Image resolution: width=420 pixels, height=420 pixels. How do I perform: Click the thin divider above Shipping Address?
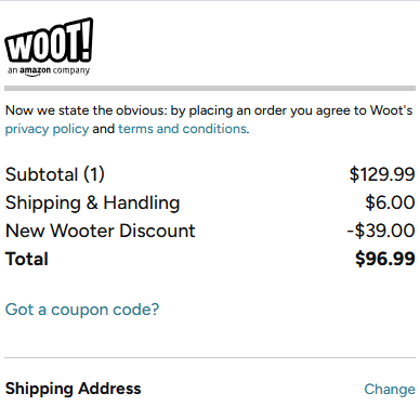coord(210,358)
